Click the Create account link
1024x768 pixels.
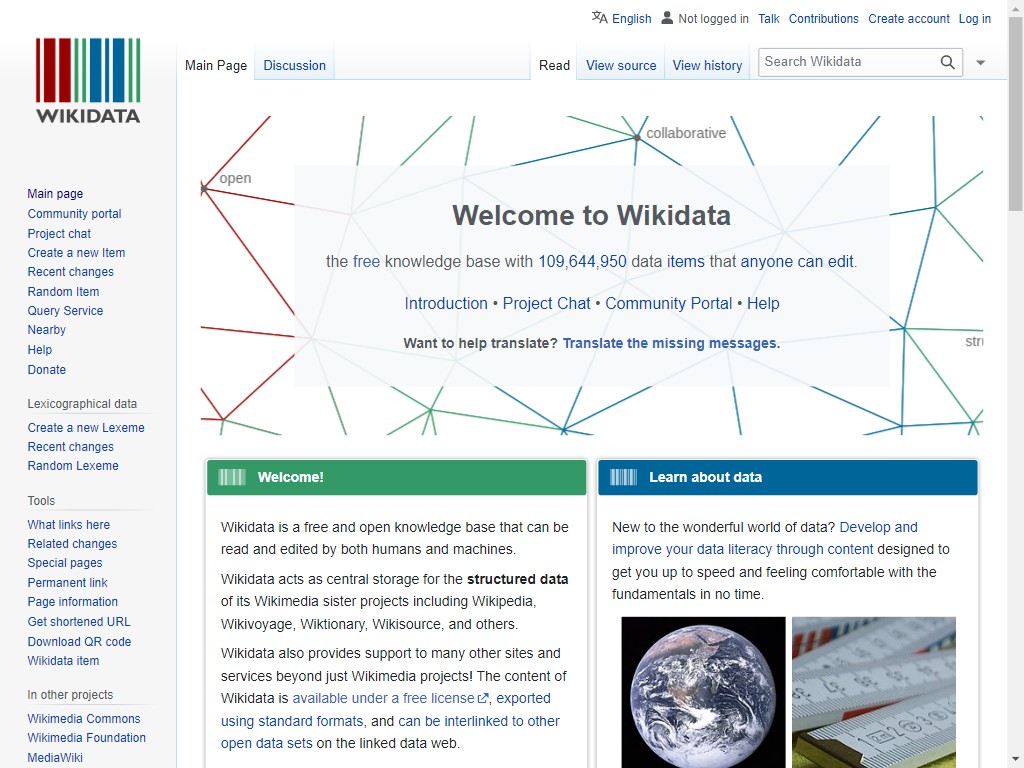pyautogui.click(x=908, y=18)
